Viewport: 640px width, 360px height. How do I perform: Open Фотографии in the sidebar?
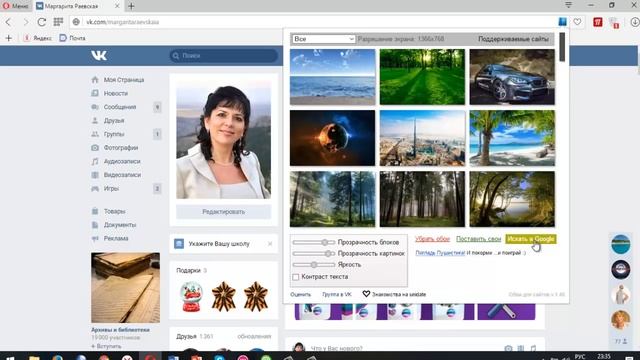pyautogui.click(x=121, y=148)
